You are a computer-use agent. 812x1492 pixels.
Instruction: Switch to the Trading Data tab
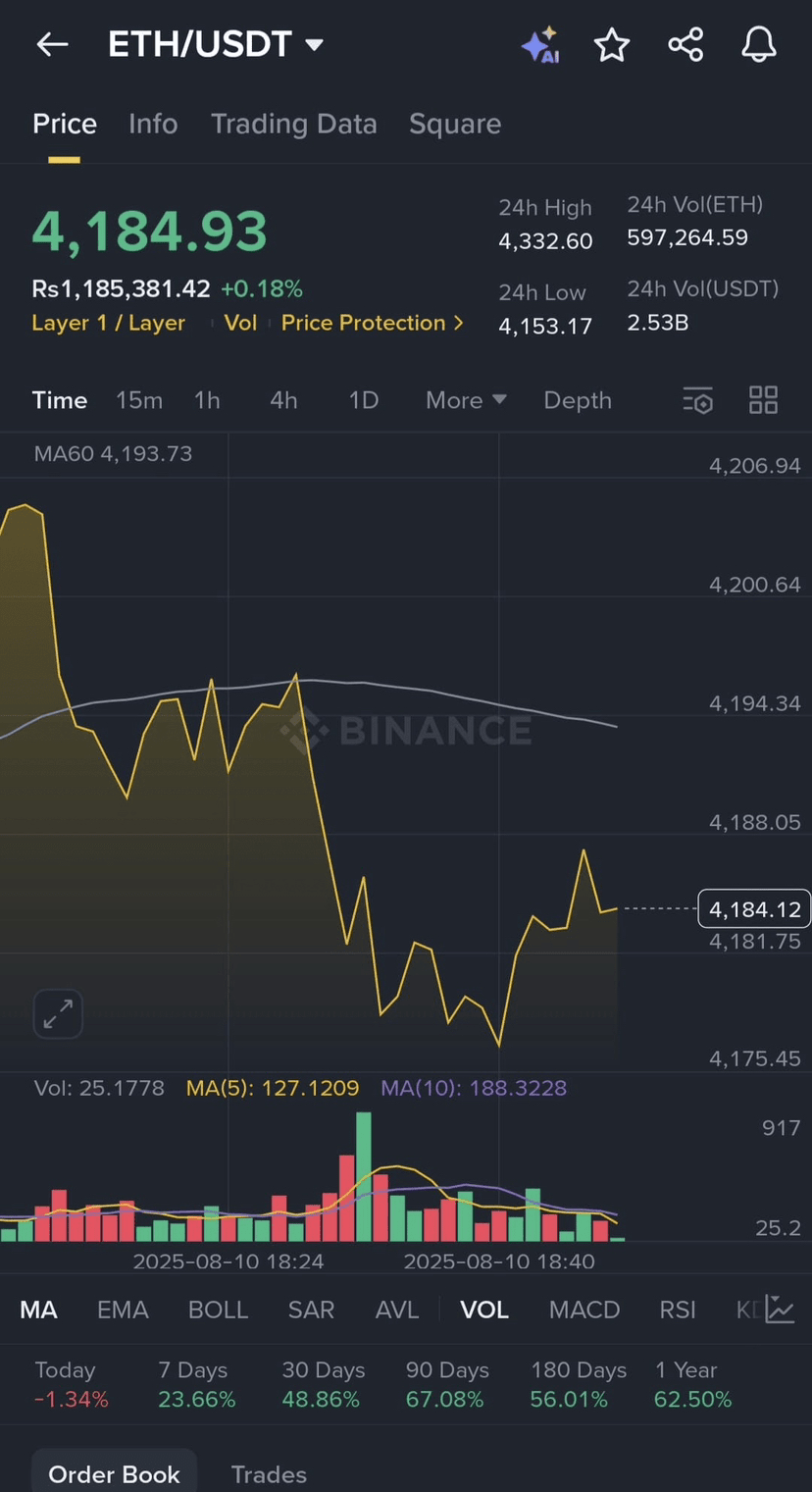tap(294, 124)
